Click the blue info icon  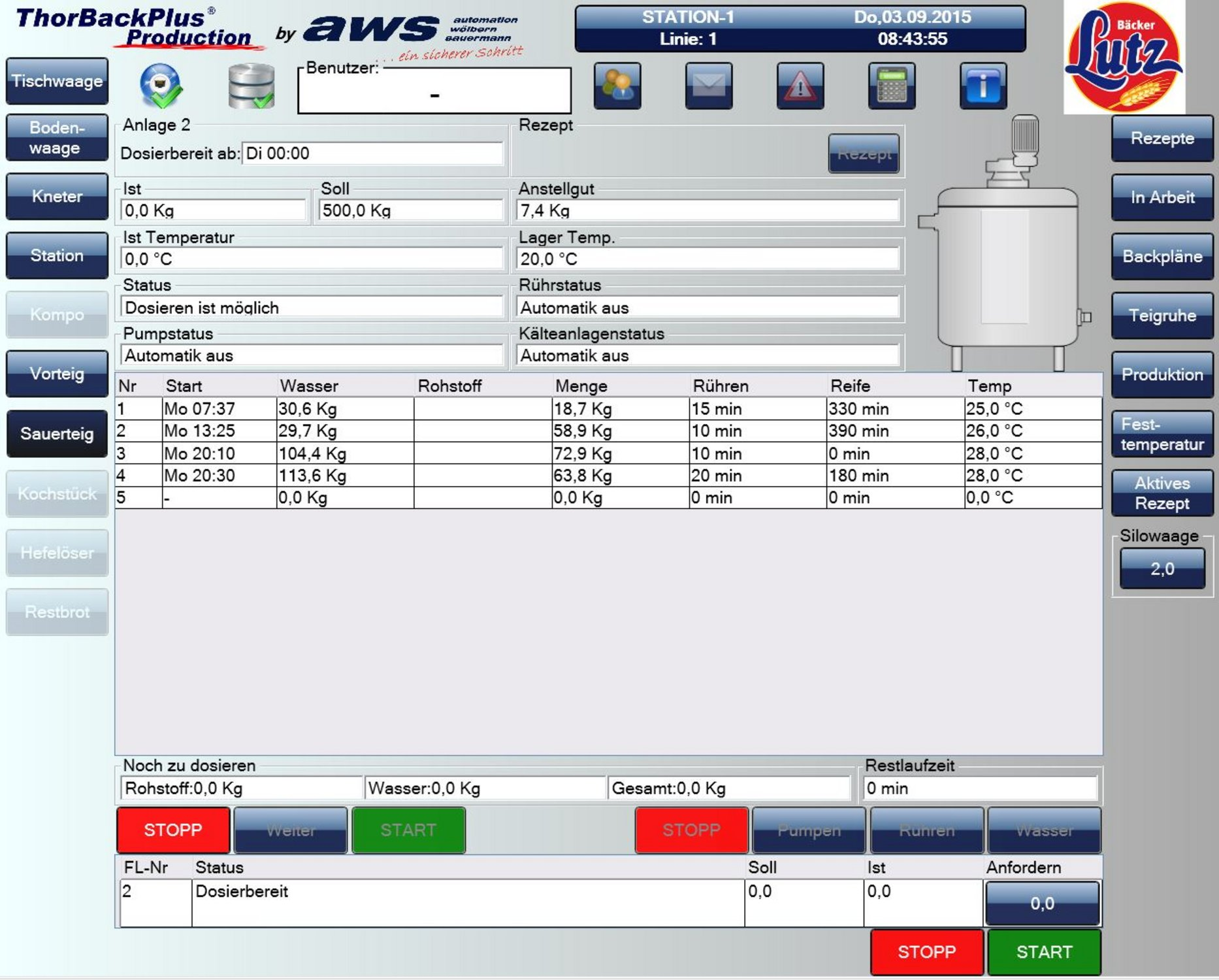click(983, 86)
